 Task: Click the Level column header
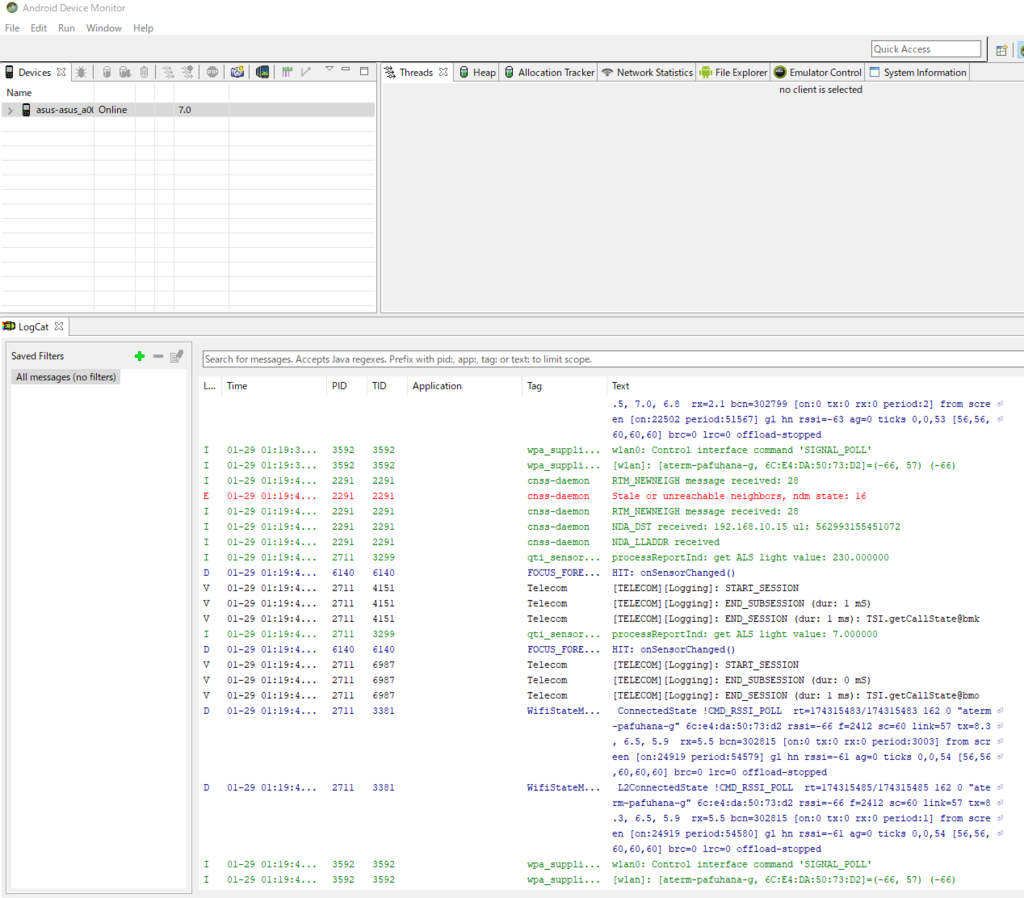click(x=210, y=386)
